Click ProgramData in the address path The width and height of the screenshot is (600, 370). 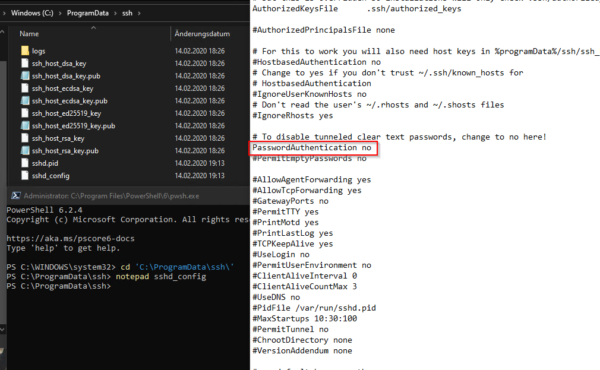coord(88,13)
